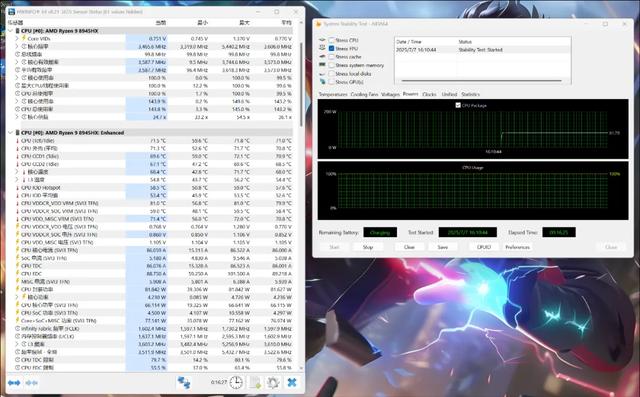Enable the Stress CPU checkbox
This screenshot has height=397, width=640.
pos(331,40)
